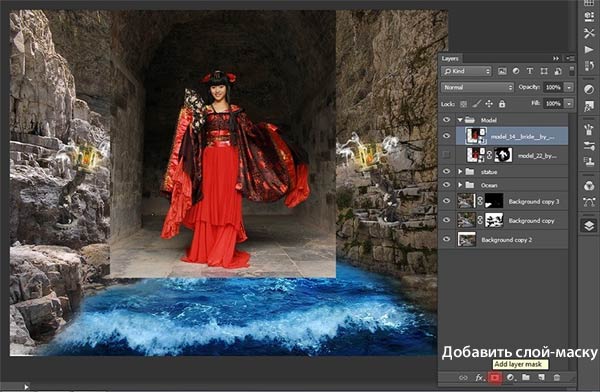Select Background copy layer mask thumbnail
Viewport: 600px width, 392px height.
(x=494, y=220)
